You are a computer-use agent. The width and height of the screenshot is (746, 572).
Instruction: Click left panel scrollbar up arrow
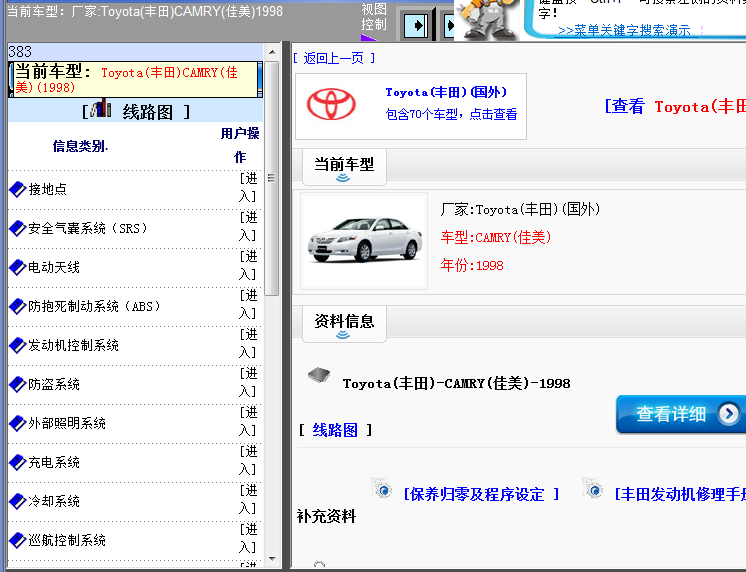(x=272, y=52)
